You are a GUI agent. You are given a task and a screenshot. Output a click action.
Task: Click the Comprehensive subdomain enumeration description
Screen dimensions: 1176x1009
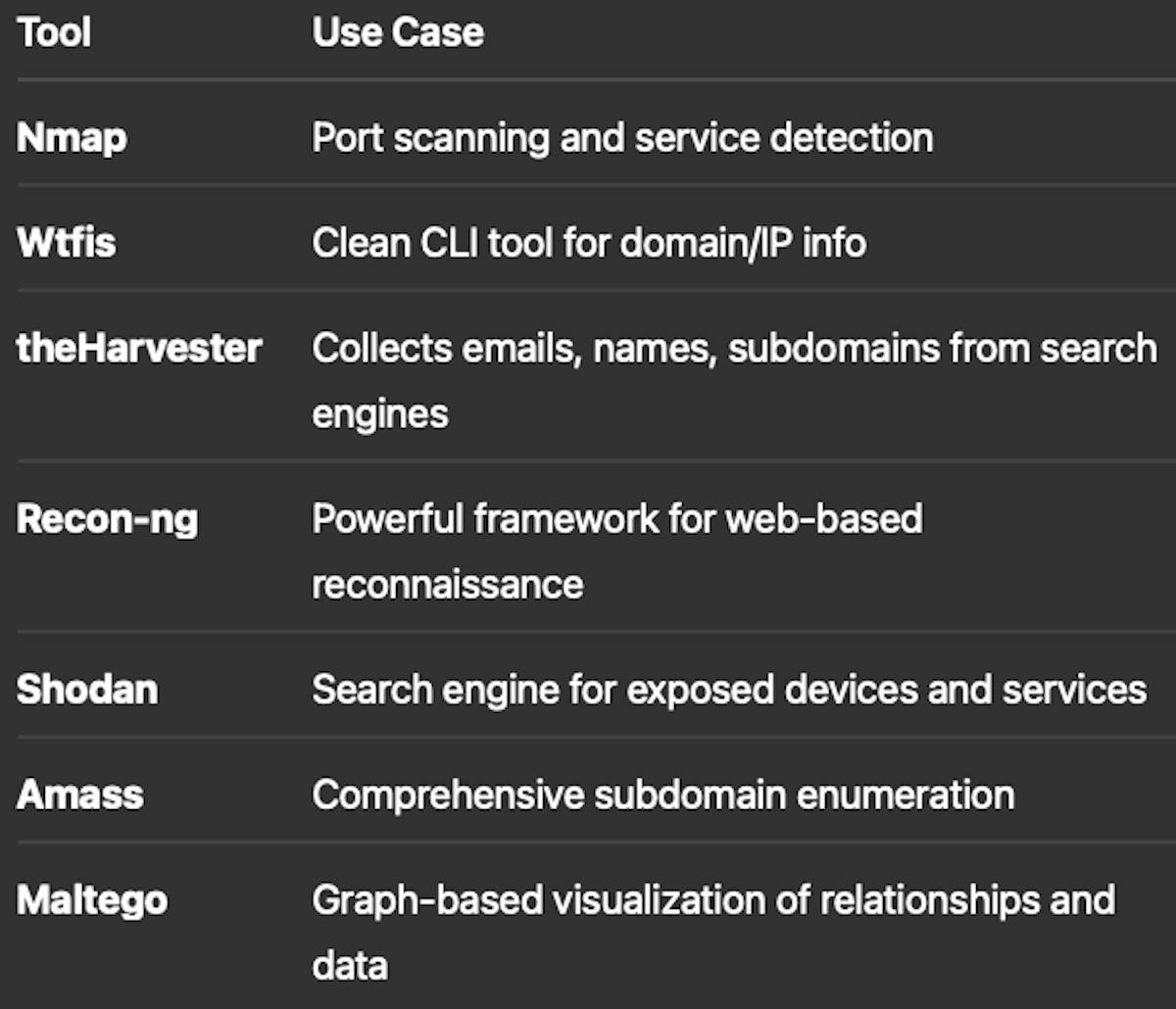662,793
